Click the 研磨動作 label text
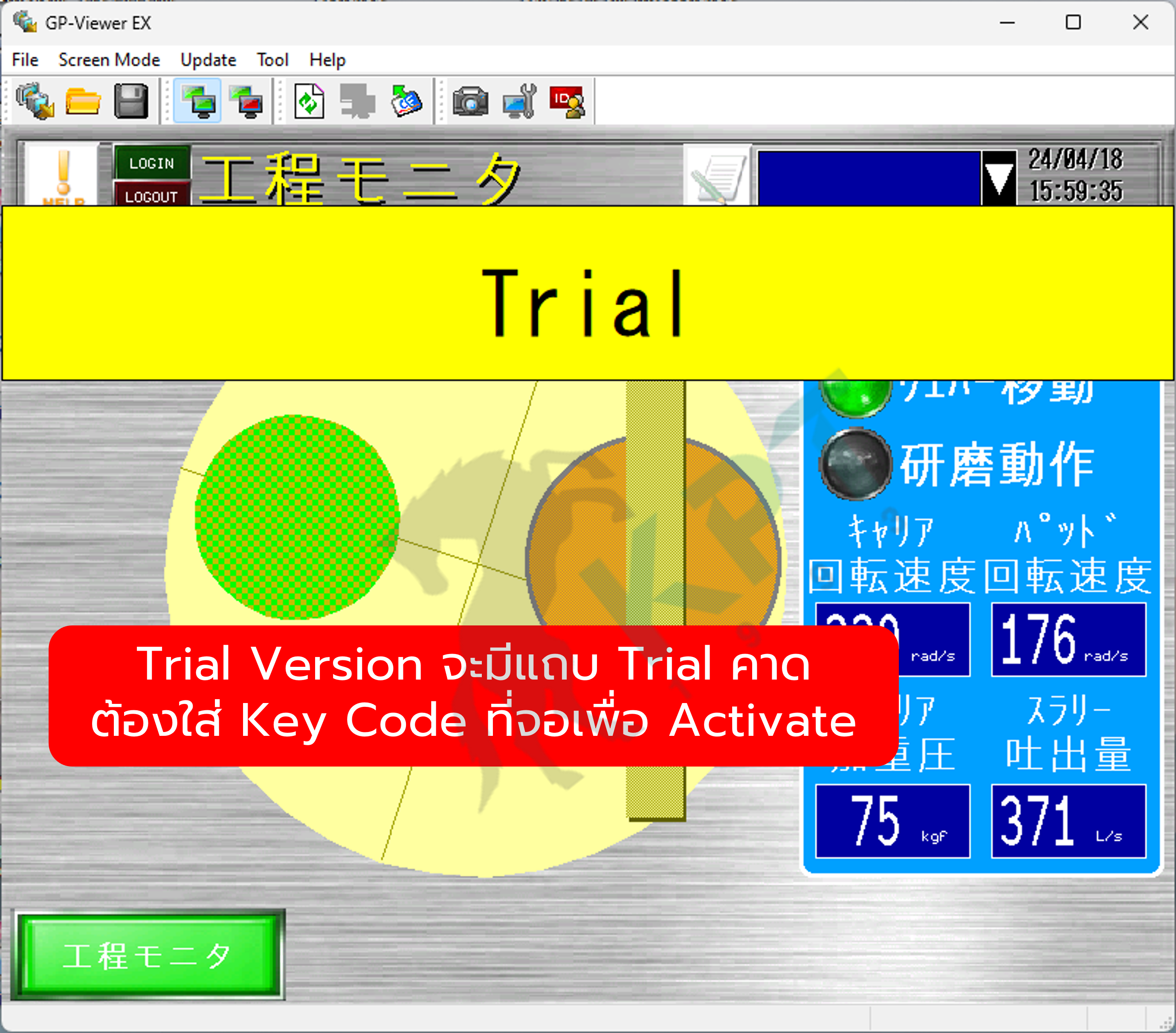 coord(997,464)
